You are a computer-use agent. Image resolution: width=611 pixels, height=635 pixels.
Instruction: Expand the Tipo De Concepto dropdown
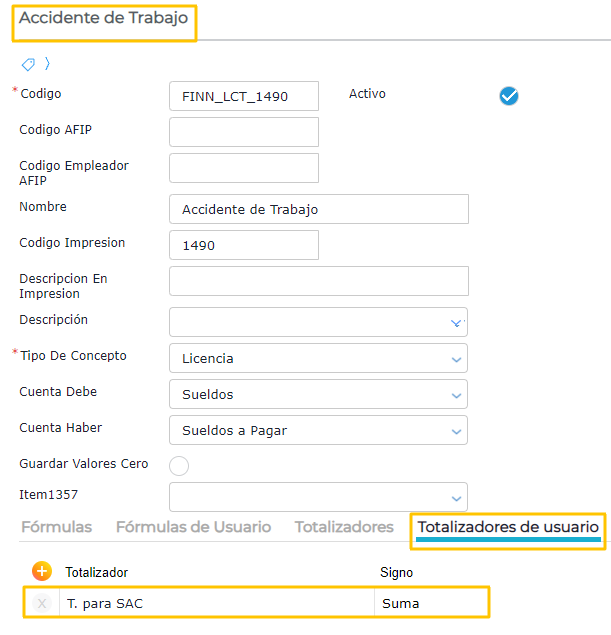(x=456, y=358)
